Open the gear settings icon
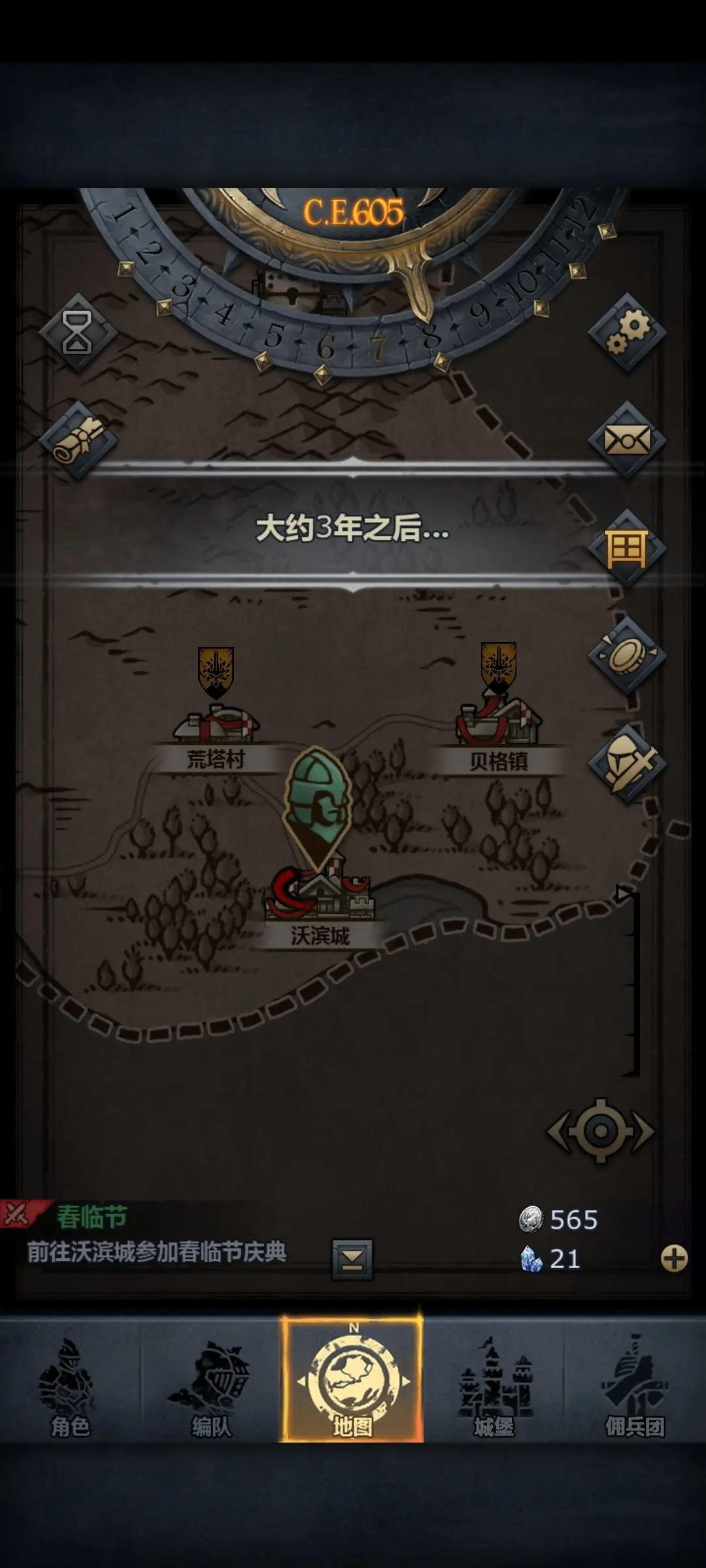706x1568 pixels. (628, 333)
